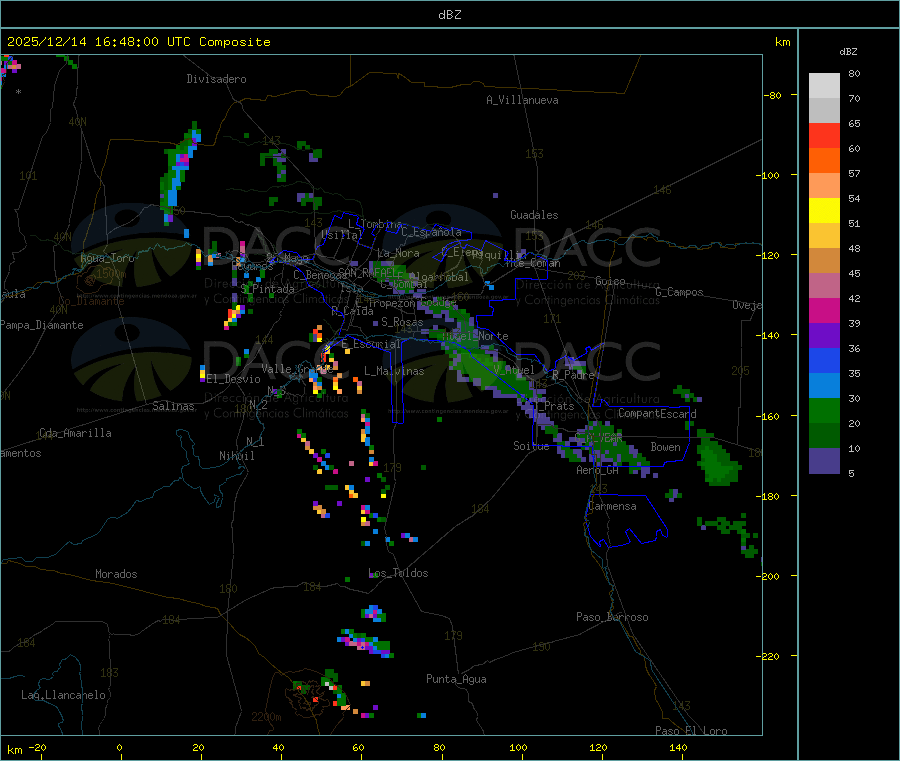Click the La_Nora label
Viewport: 900px width, 761px height.
point(398,253)
